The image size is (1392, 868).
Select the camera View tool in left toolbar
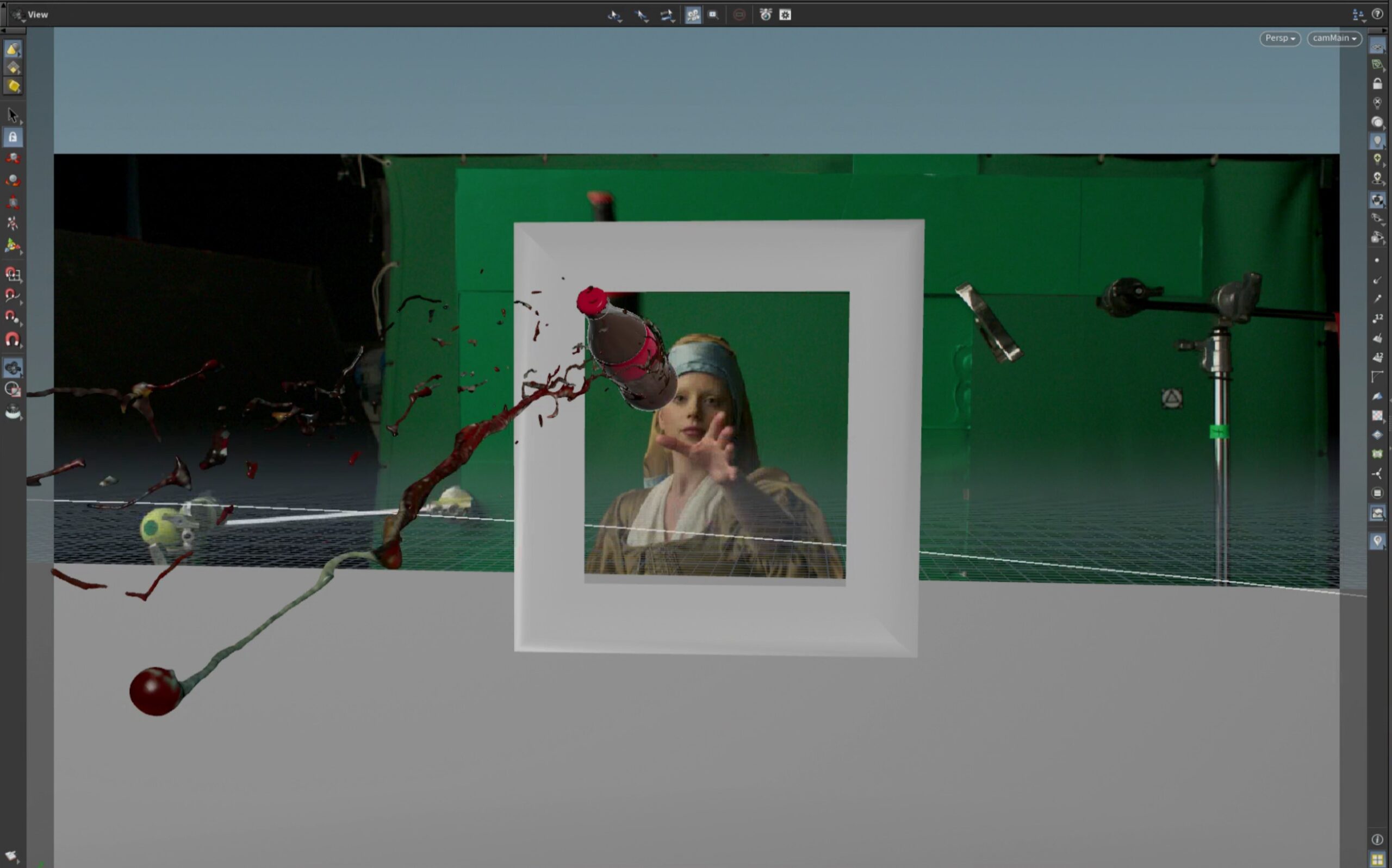point(13,368)
